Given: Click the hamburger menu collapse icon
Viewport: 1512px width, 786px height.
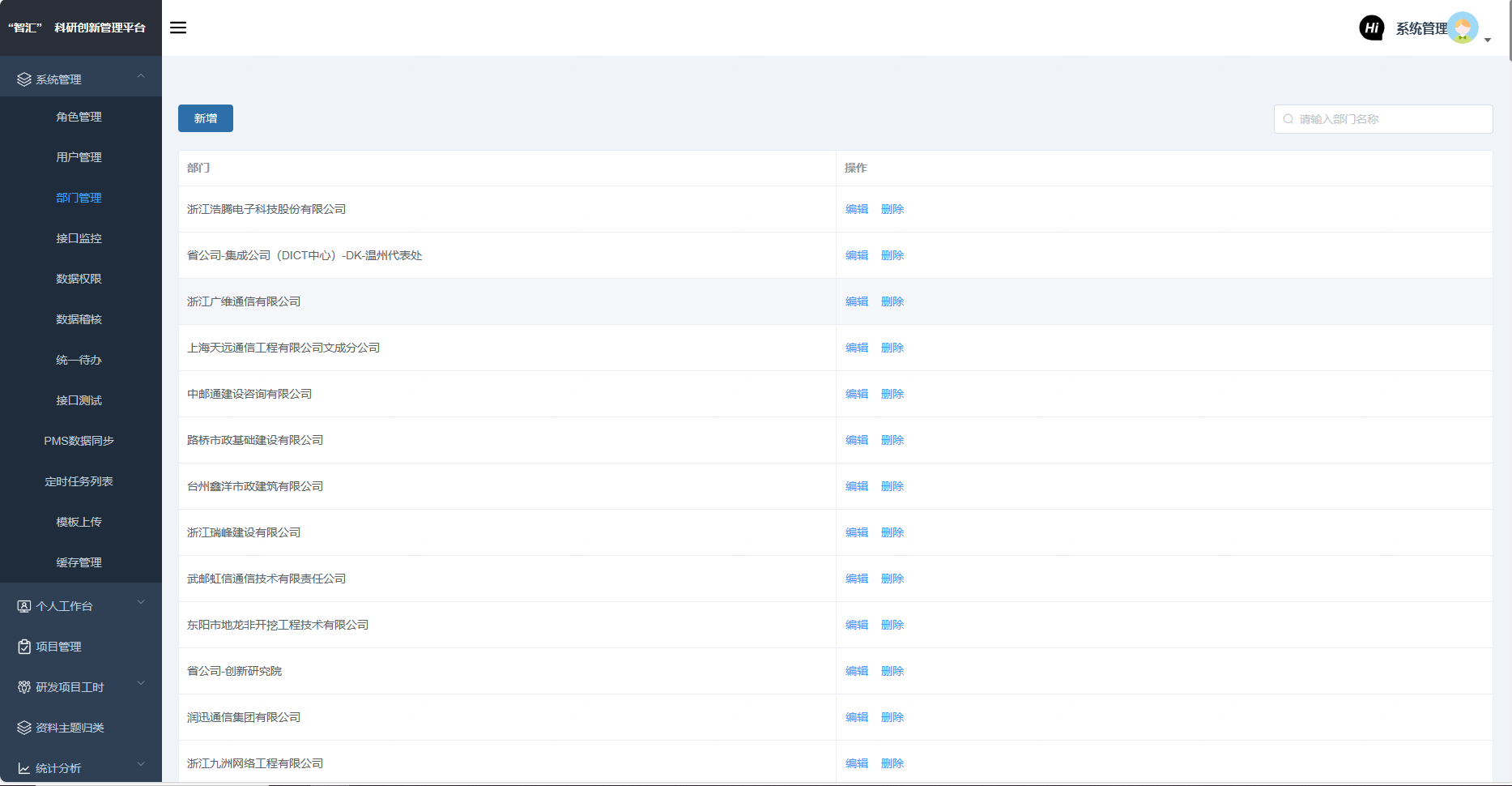Looking at the screenshot, I should click(x=178, y=28).
